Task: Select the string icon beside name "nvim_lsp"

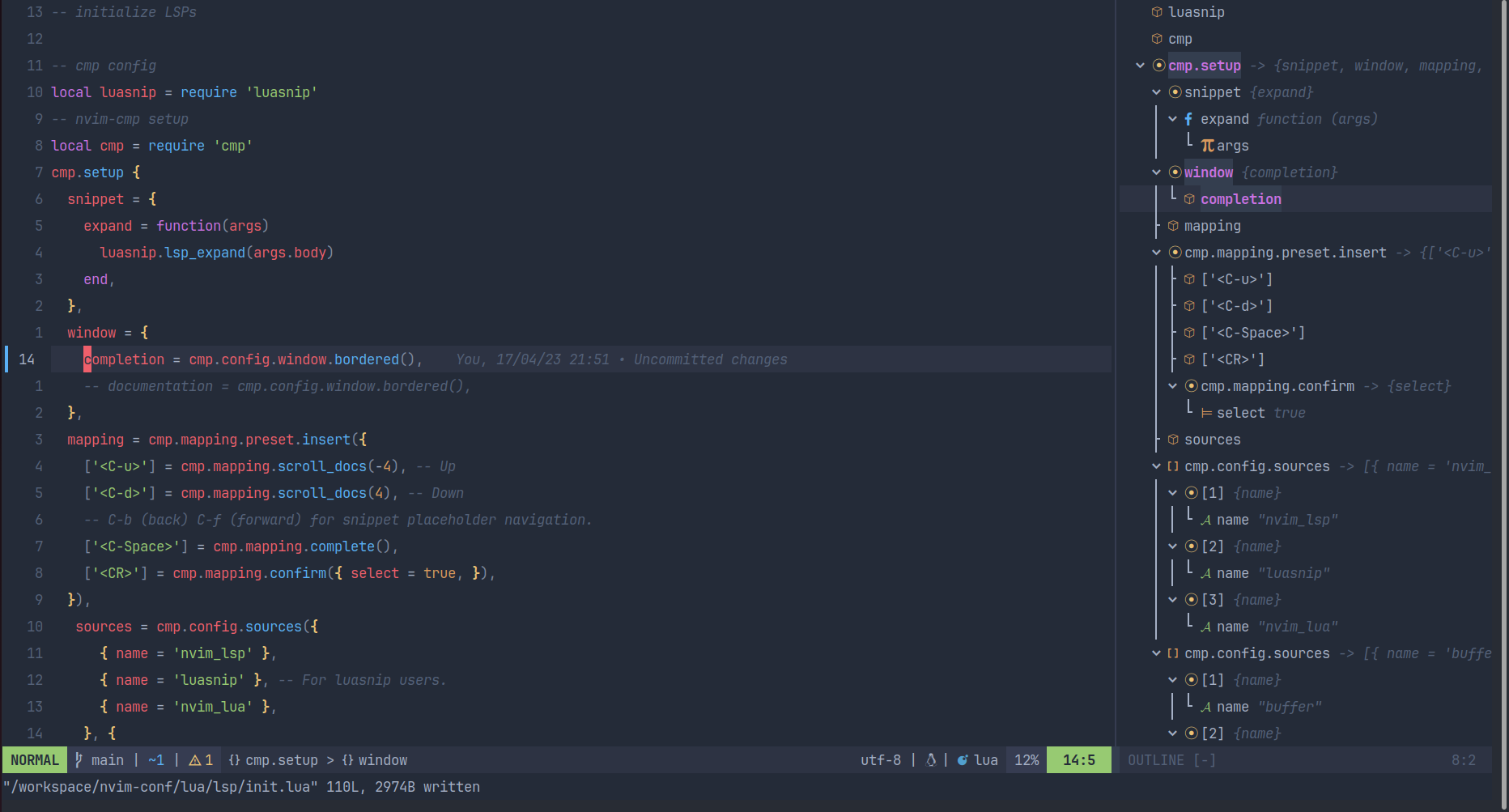Action: (1205, 519)
